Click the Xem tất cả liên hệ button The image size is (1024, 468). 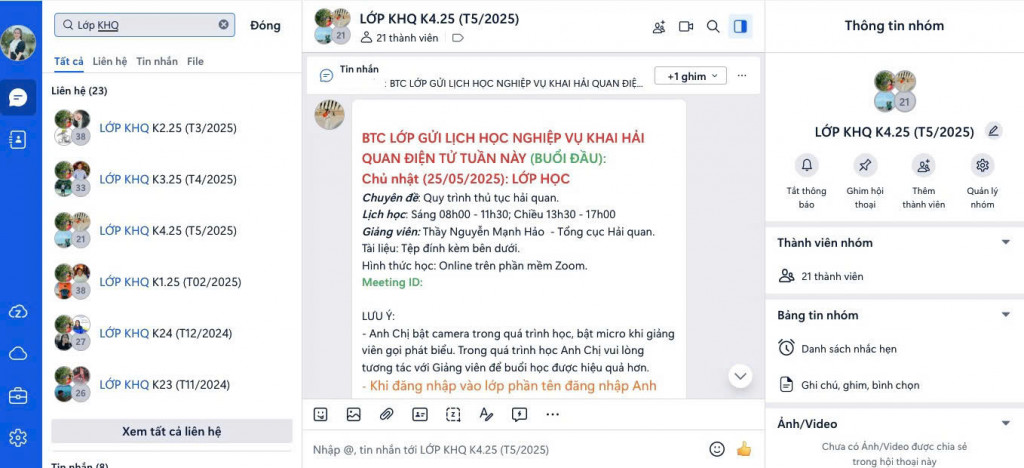(172, 431)
